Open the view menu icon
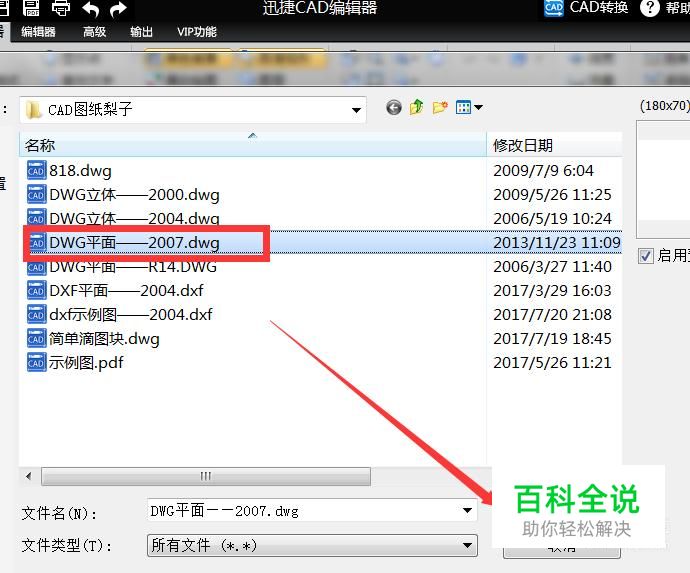The image size is (690, 573). [469, 107]
